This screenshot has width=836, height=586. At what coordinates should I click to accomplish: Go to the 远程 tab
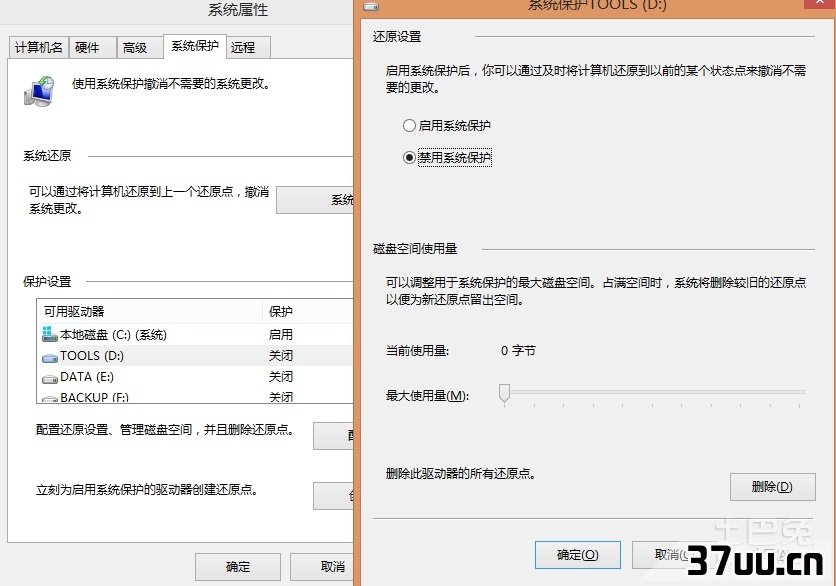(x=248, y=47)
